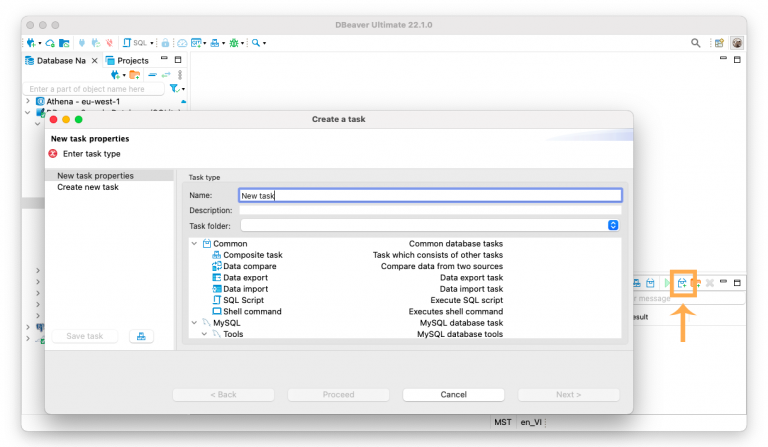Click the task Name input field

click(430, 196)
